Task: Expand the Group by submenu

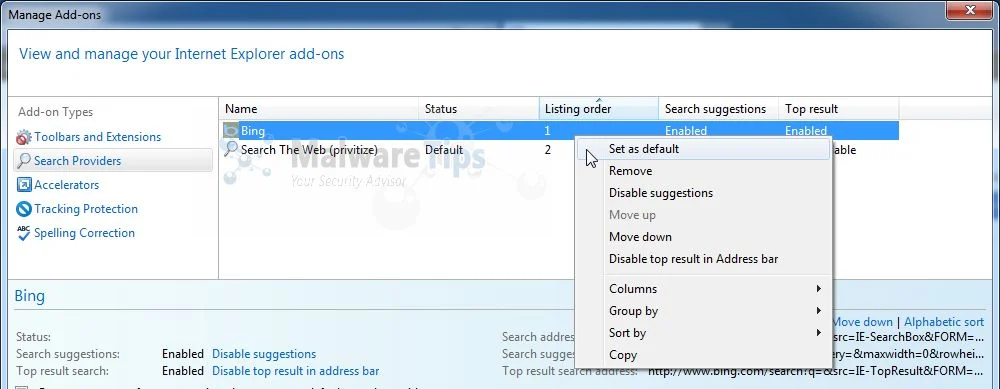Action: 704,311
